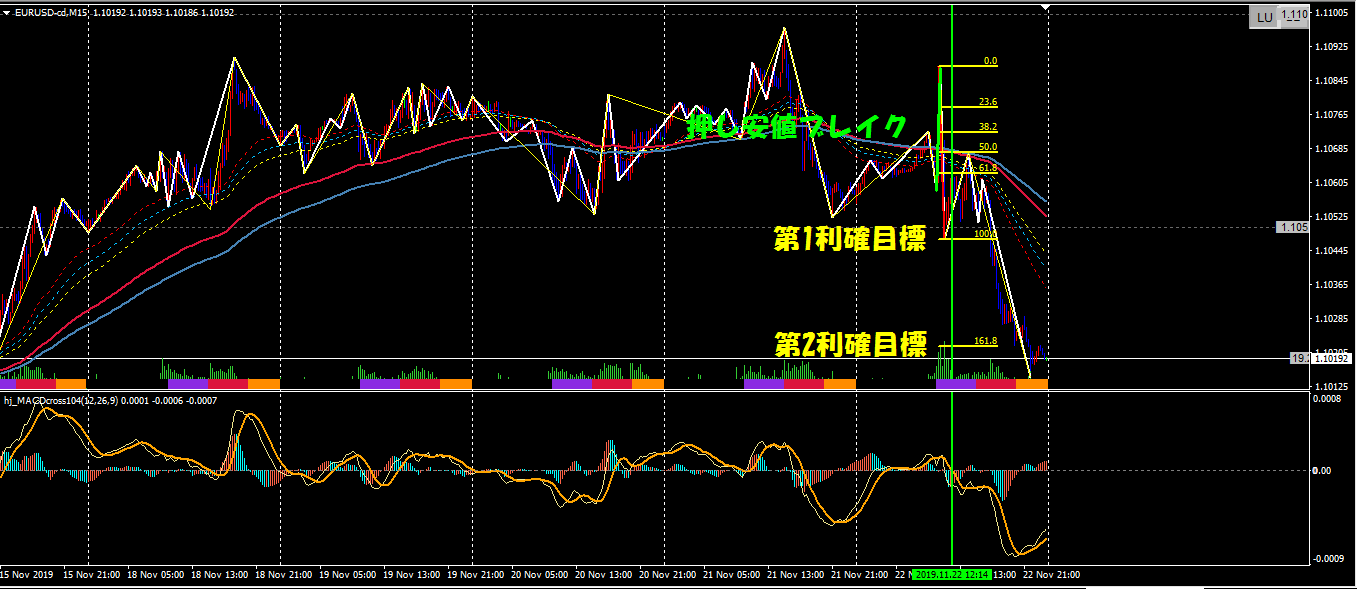Click the 20 Nov 13:00 time label

[x=604, y=575]
